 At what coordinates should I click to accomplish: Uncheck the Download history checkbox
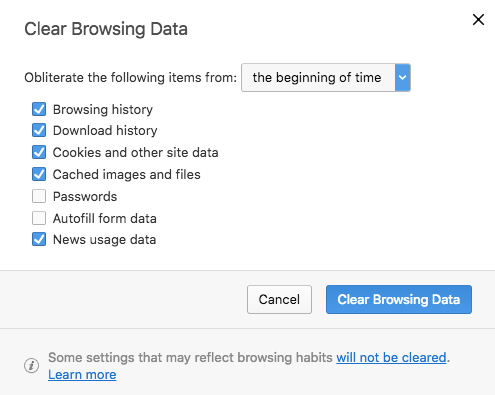[x=39, y=130]
